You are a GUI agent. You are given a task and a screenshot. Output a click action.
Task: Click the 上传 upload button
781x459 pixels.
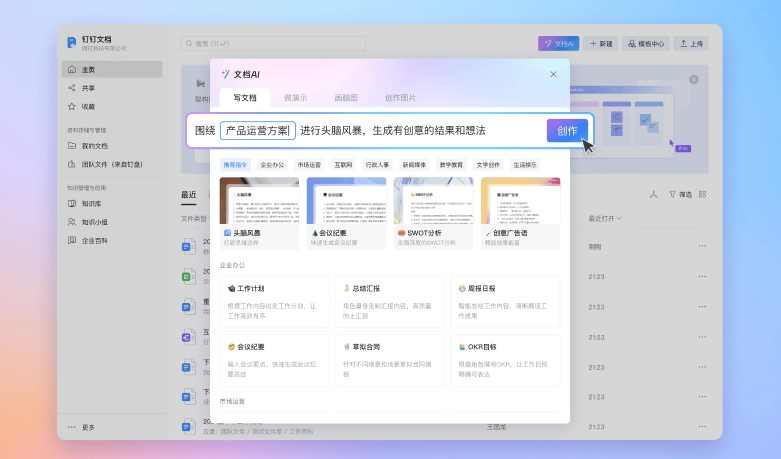click(691, 44)
